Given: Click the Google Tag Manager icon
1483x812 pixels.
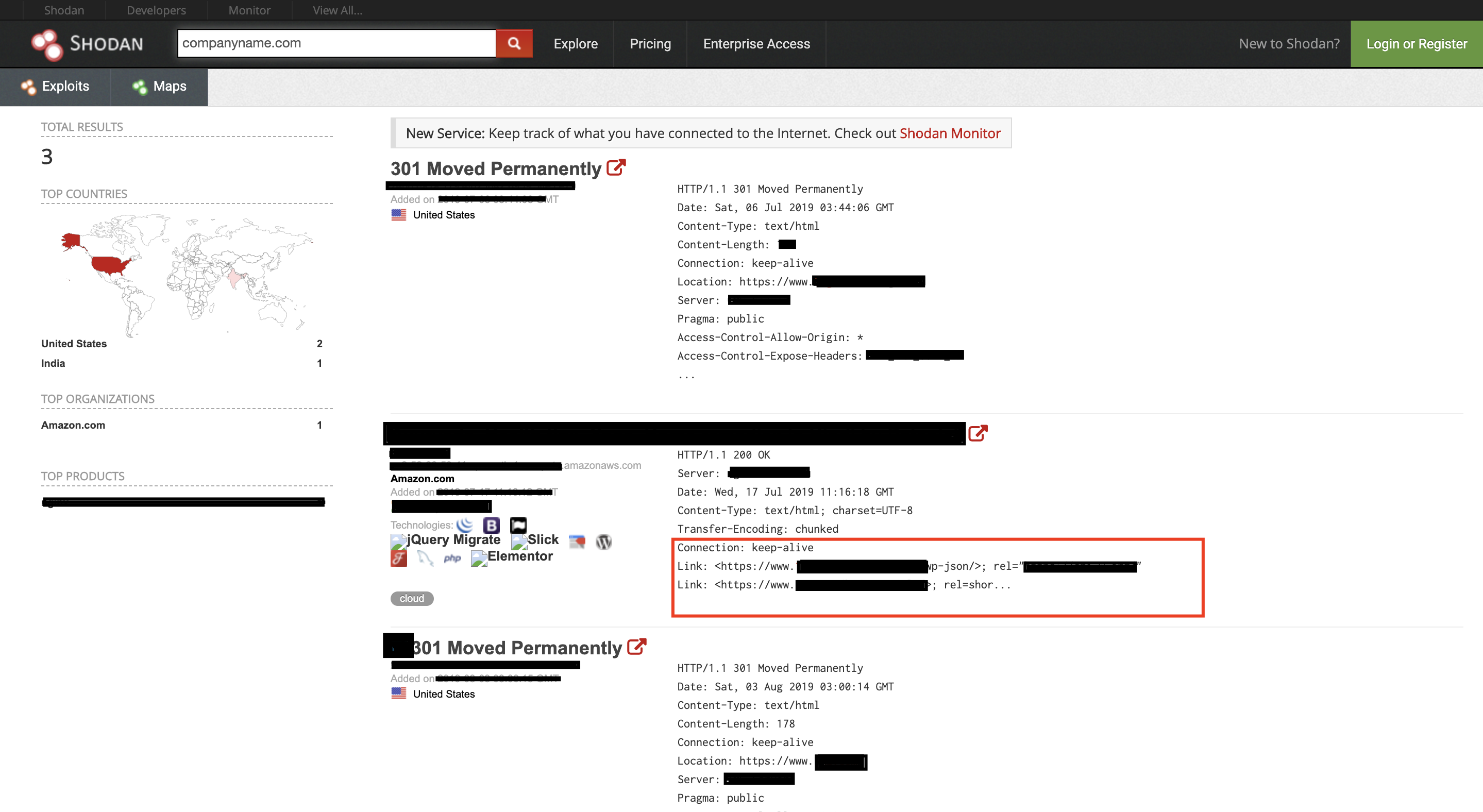Looking at the screenshot, I should 577,542.
